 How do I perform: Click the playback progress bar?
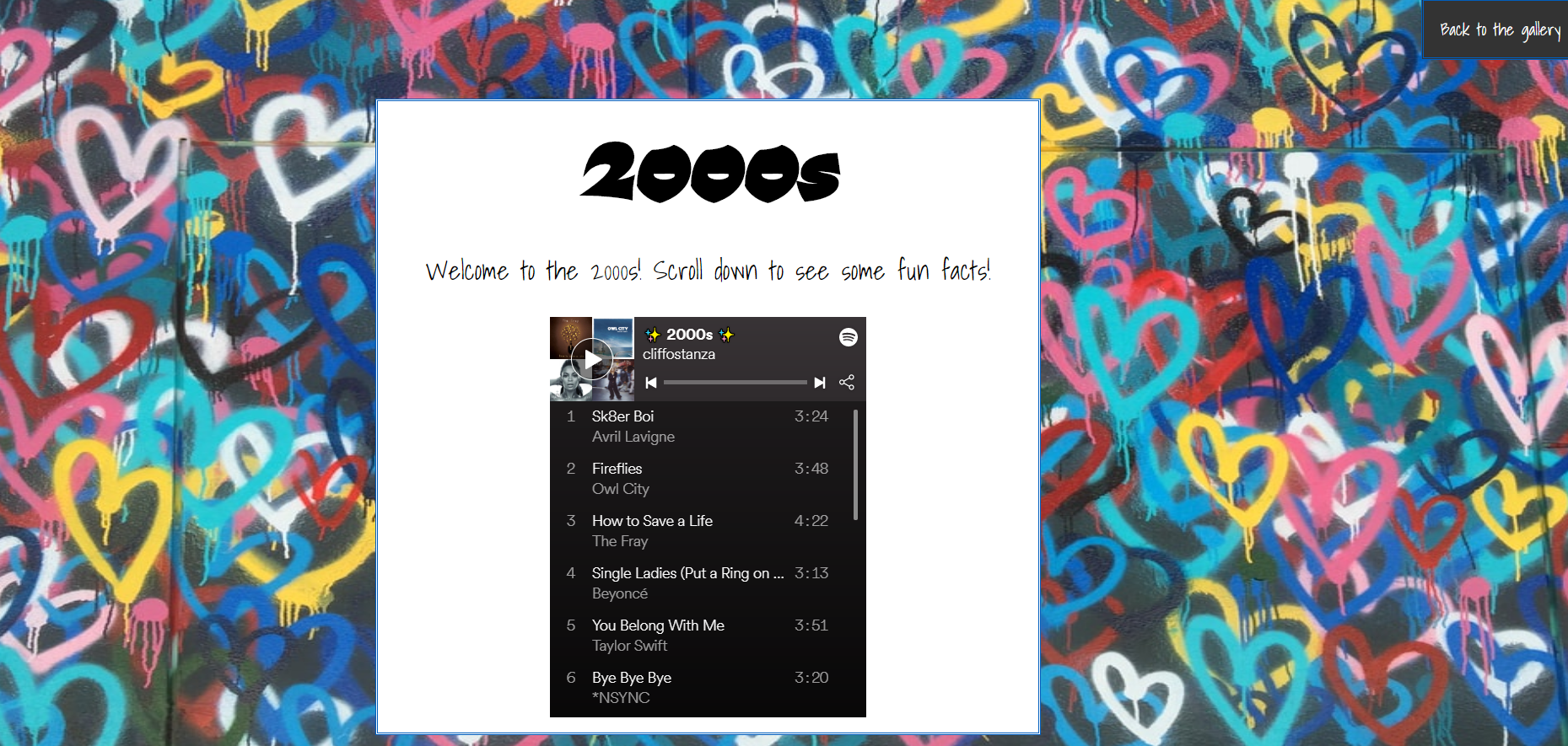click(736, 383)
